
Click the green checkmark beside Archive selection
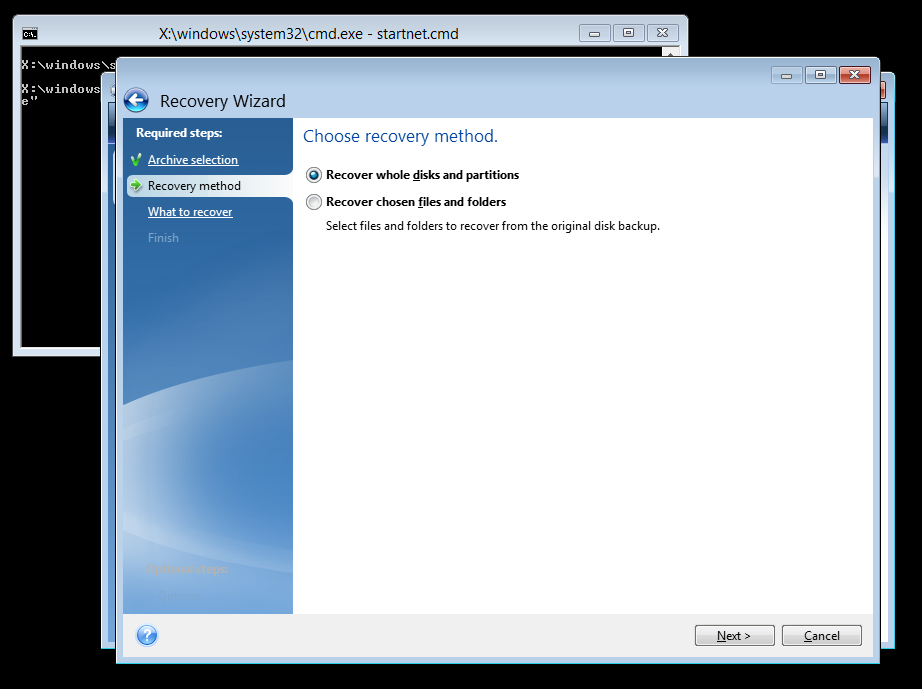pyautogui.click(x=136, y=160)
